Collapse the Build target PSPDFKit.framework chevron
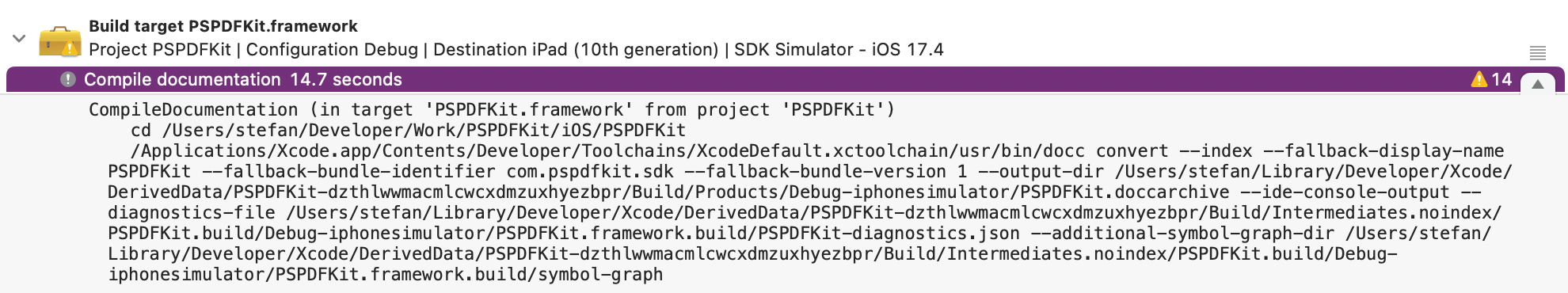The height and width of the screenshot is (293, 1568). [20, 38]
